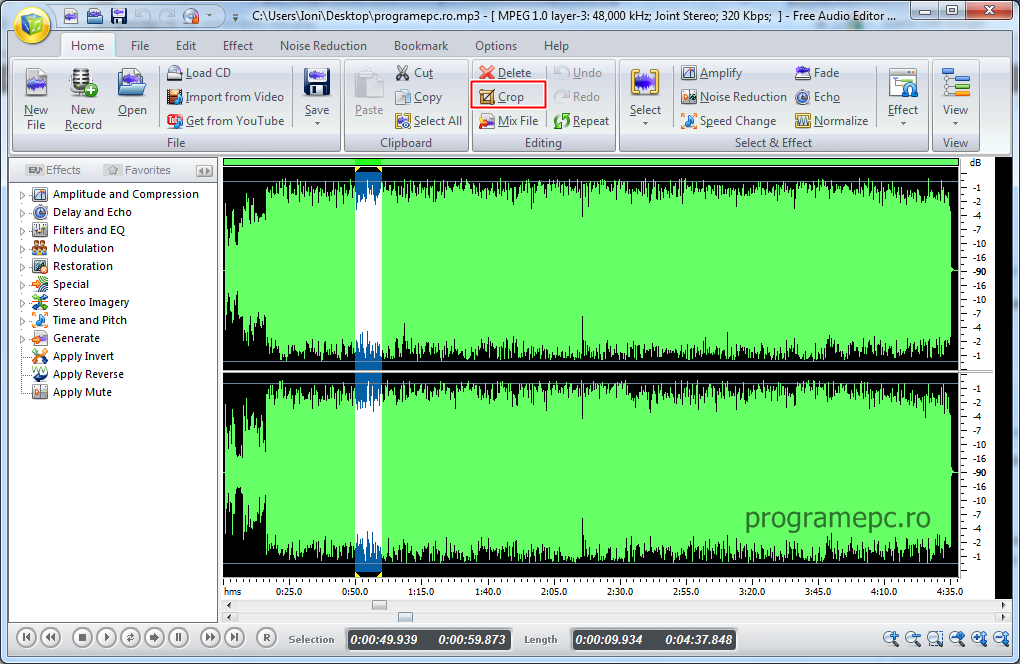This screenshot has width=1020, height=664.
Task: Open the Noise Reduction ribbon tab
Action: [323, 46]
